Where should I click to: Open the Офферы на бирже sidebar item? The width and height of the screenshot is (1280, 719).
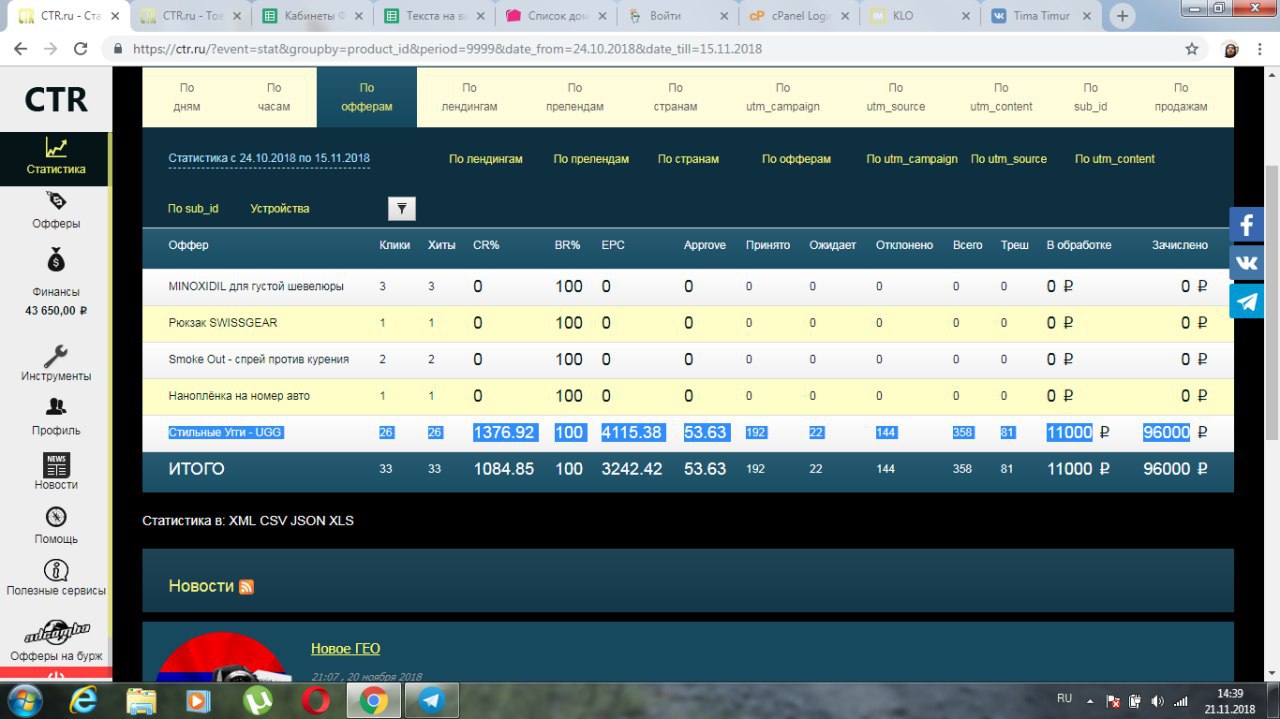point(56,640)
